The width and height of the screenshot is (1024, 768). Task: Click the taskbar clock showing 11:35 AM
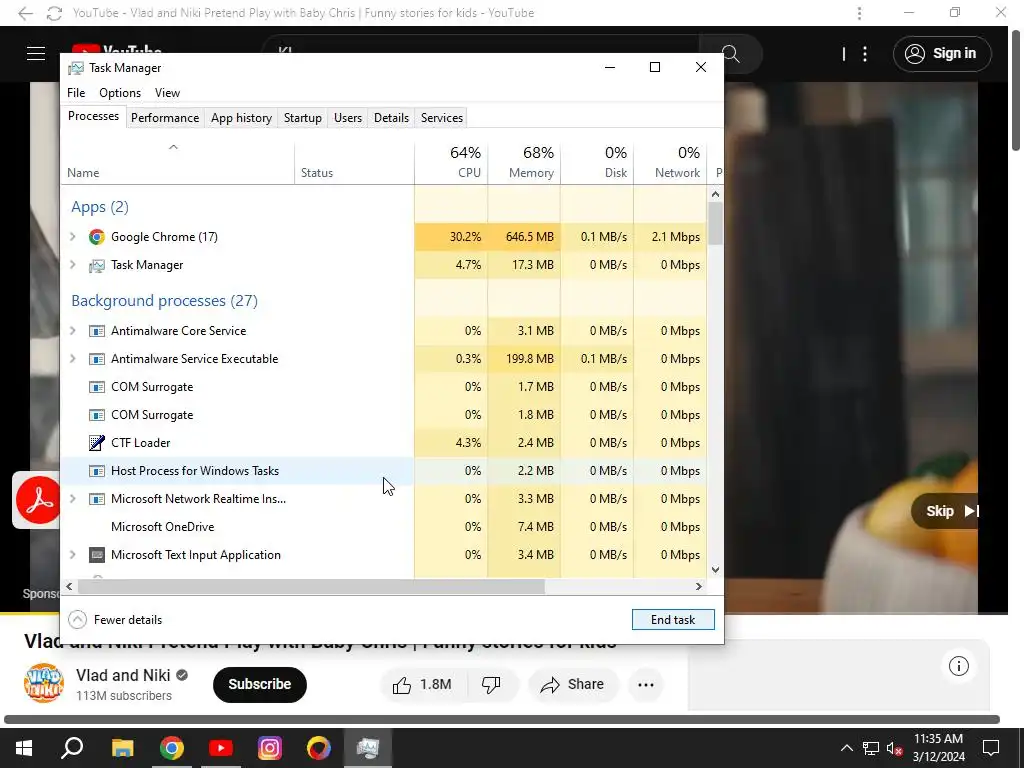click(938, 748)
